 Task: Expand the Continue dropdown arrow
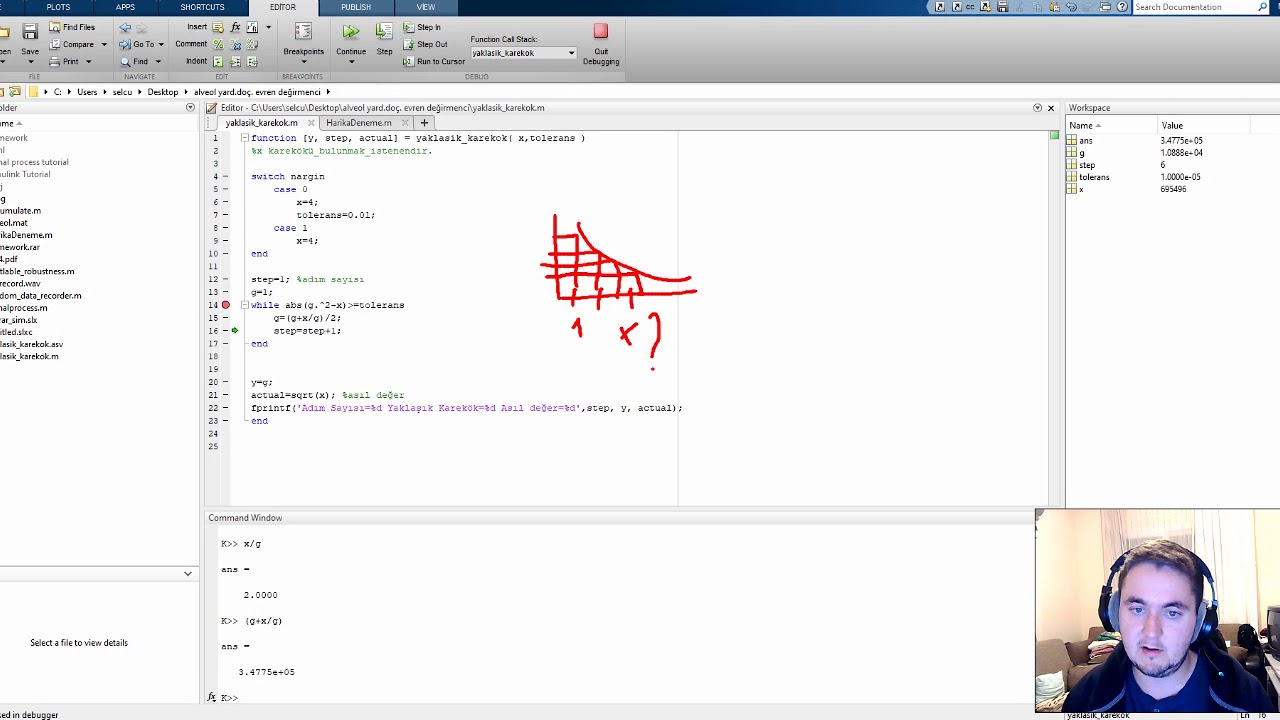click(x=351, y=62)
